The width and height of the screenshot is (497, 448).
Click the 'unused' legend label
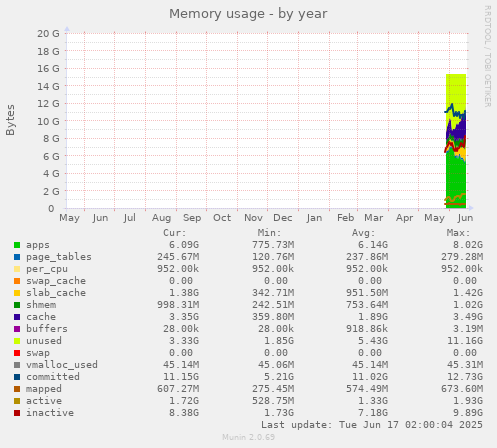click(x=44, y=341)
